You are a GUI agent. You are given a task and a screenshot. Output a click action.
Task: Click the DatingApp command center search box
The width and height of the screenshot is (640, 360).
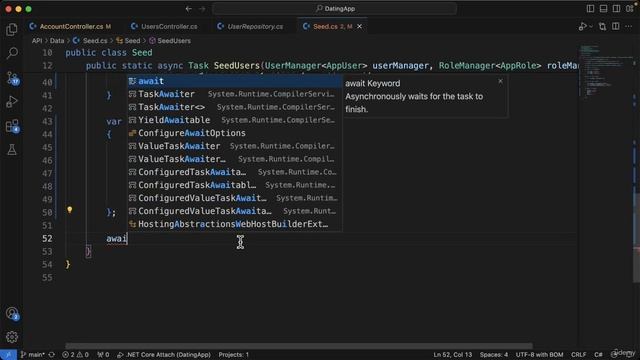[x=335, y=9]
